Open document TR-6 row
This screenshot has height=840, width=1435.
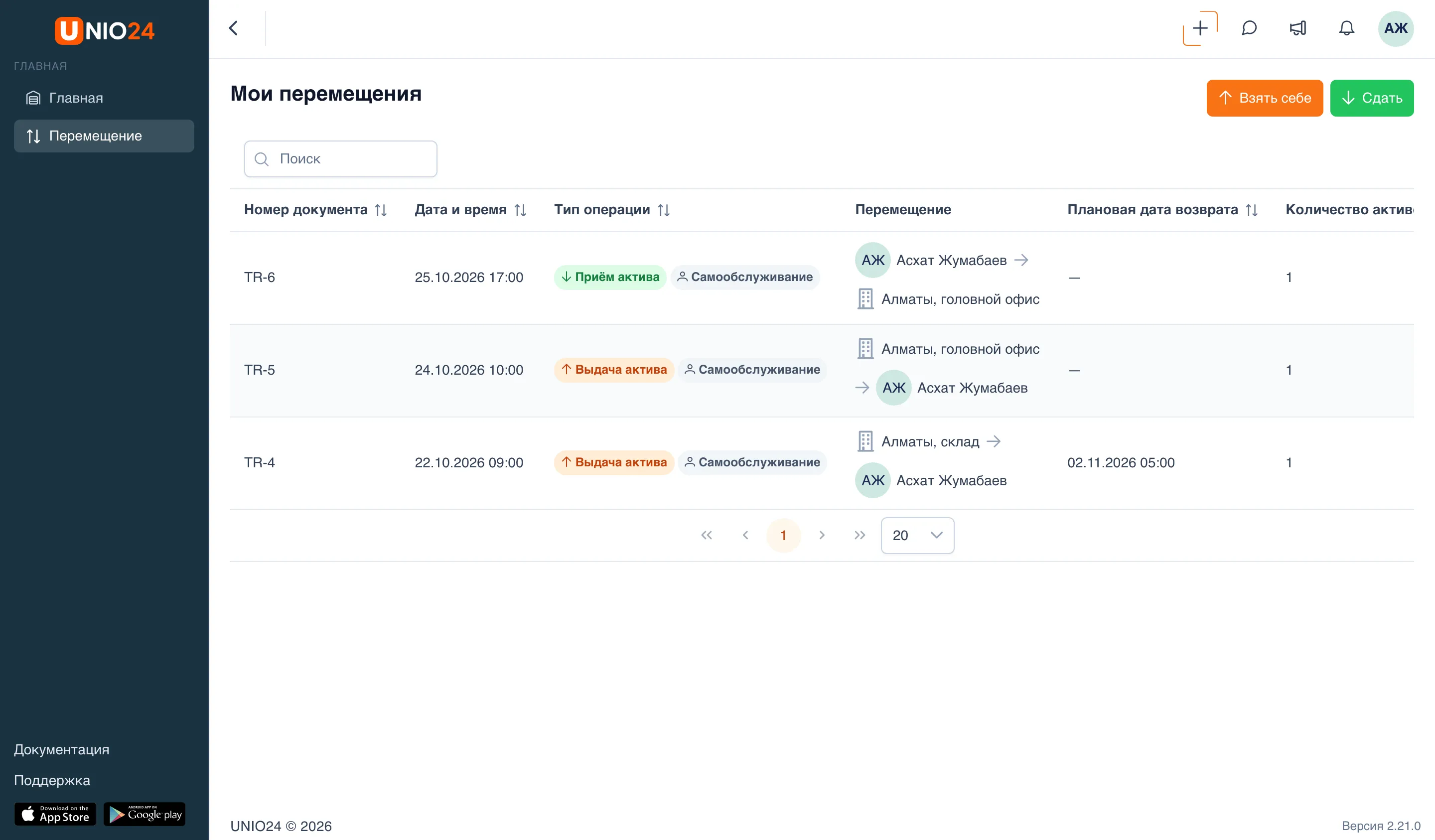822,278
